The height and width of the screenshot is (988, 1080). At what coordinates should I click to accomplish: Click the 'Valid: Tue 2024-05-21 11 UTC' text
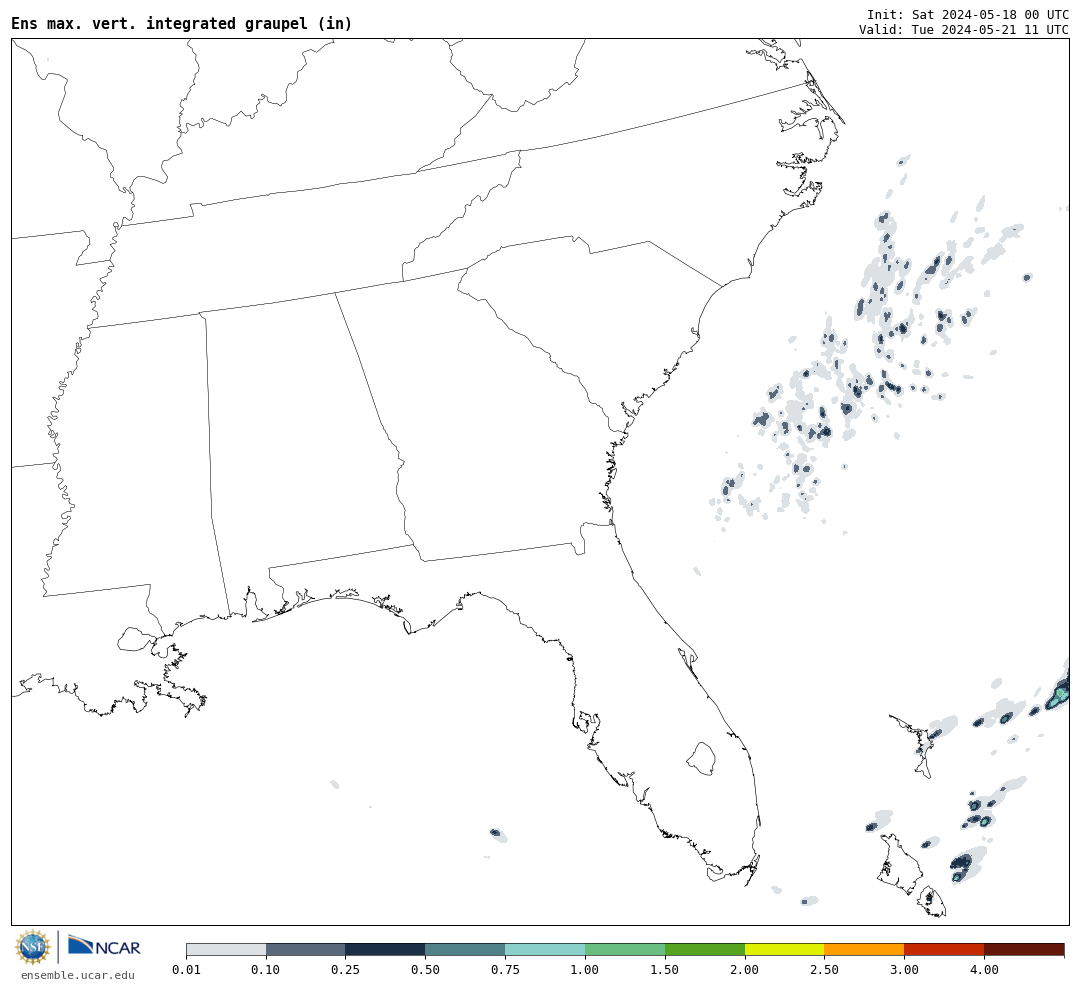[964, 30]
